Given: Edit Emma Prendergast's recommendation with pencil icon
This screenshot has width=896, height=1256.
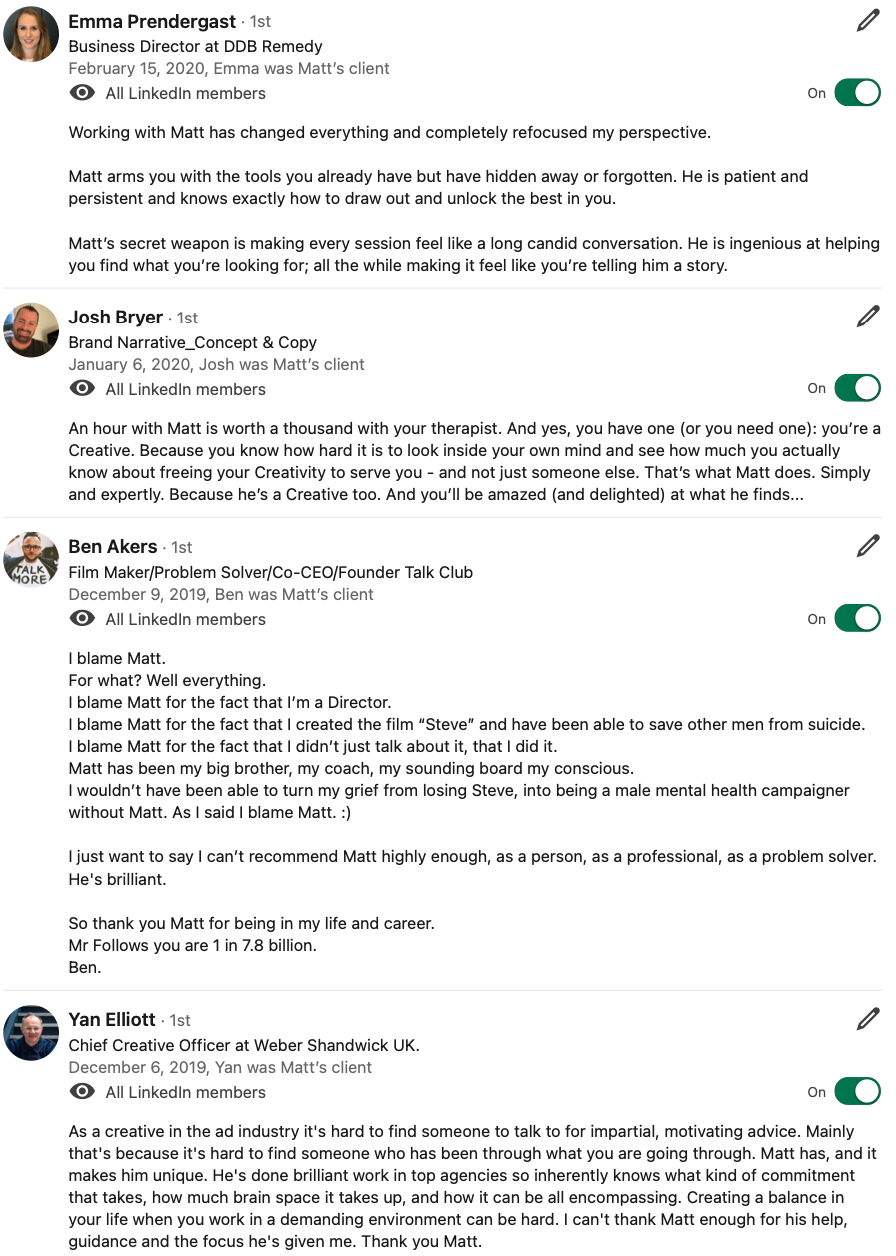Looking at the screenshot, I should [868, 20].
